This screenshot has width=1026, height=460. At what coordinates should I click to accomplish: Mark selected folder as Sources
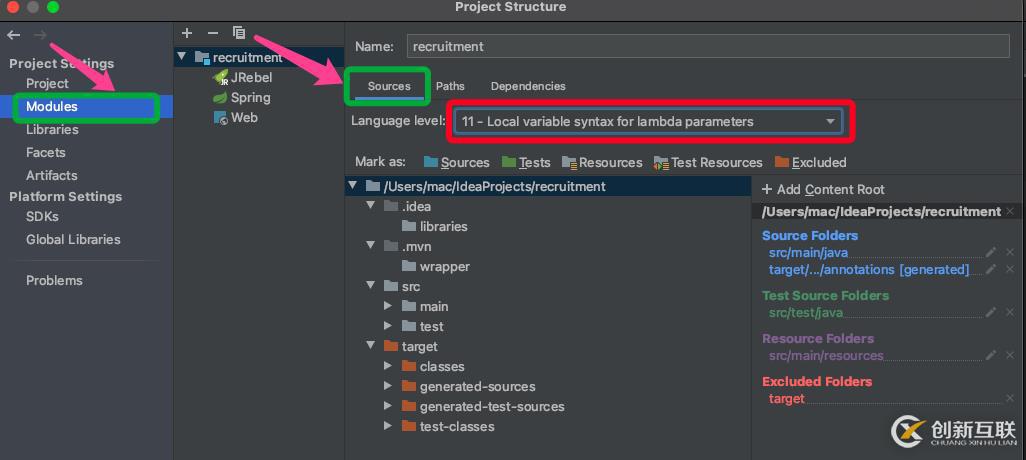click(456, 162)
